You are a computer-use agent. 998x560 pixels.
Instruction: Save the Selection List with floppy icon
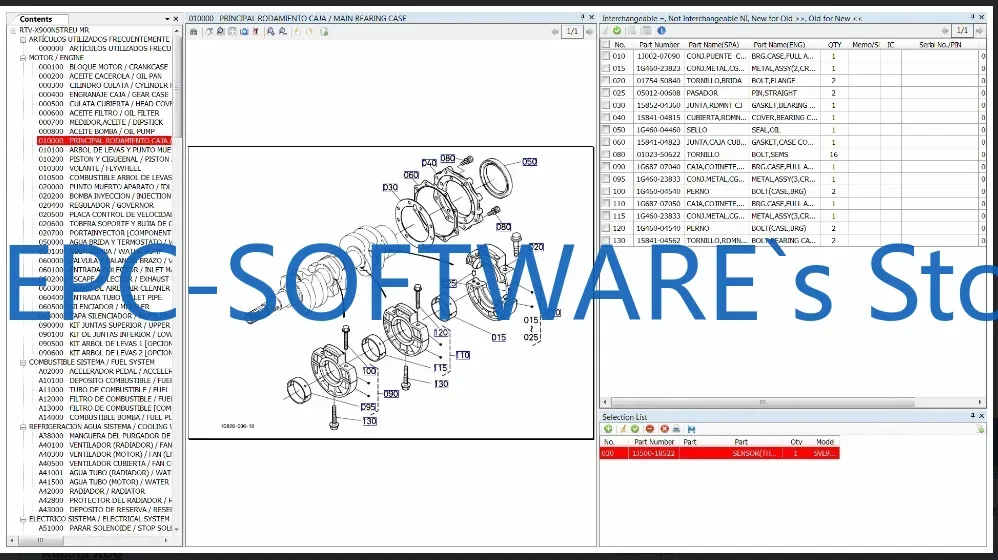click(691, 429)
